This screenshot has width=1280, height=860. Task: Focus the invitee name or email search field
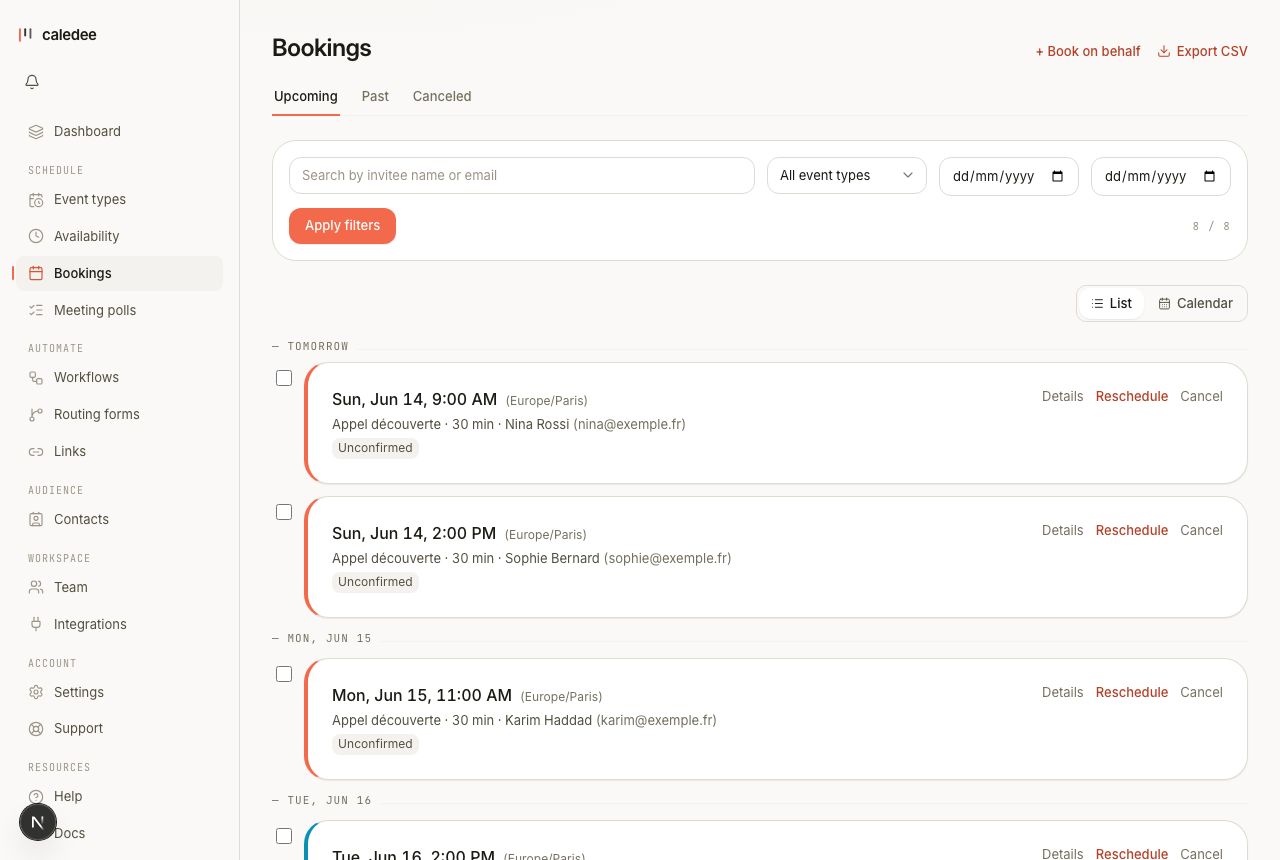point(522,175)
